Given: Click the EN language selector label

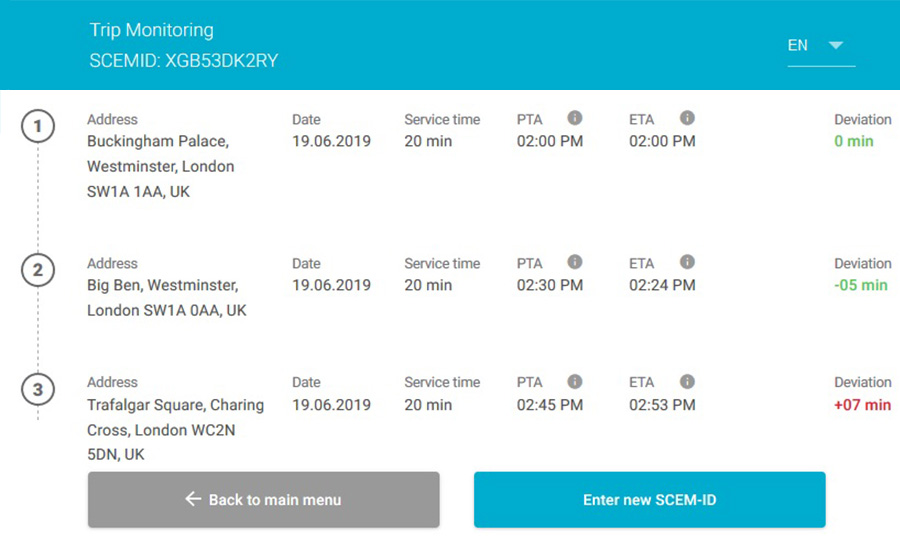Looking at the screenshot, I should pos(798,45).
